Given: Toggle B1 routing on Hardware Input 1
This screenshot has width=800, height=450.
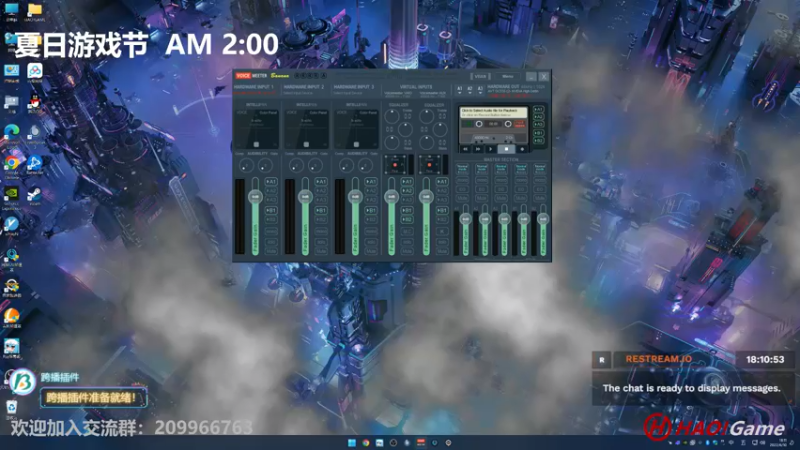Looking at the screenshot, I should 271,210.
